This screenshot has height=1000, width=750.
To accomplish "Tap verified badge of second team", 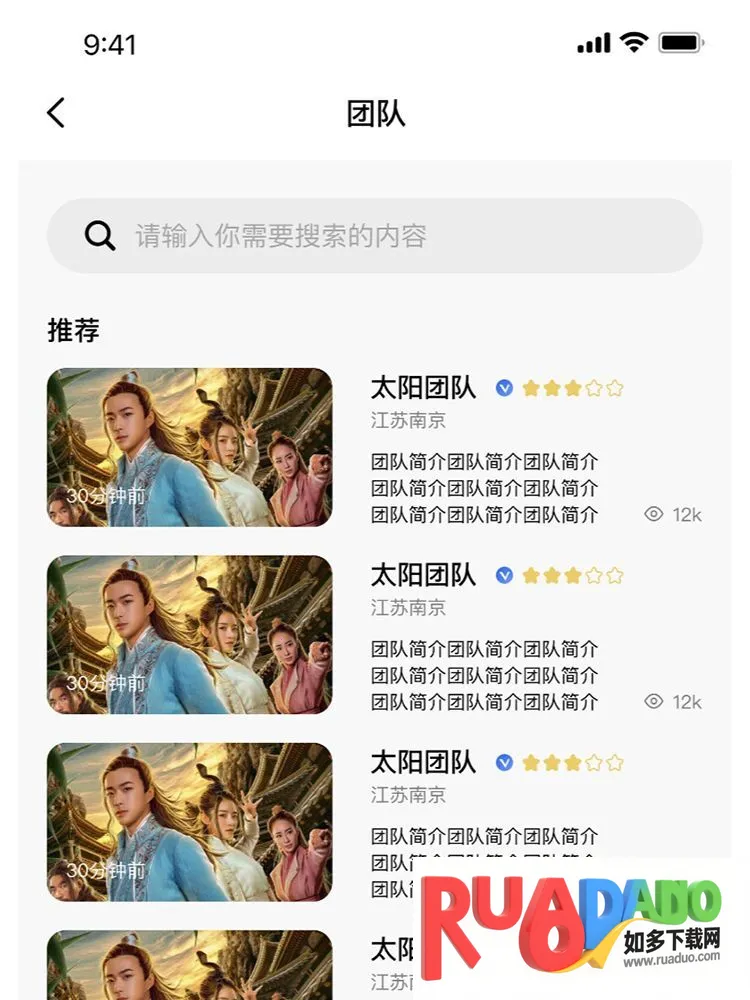I will pos(505,575).
